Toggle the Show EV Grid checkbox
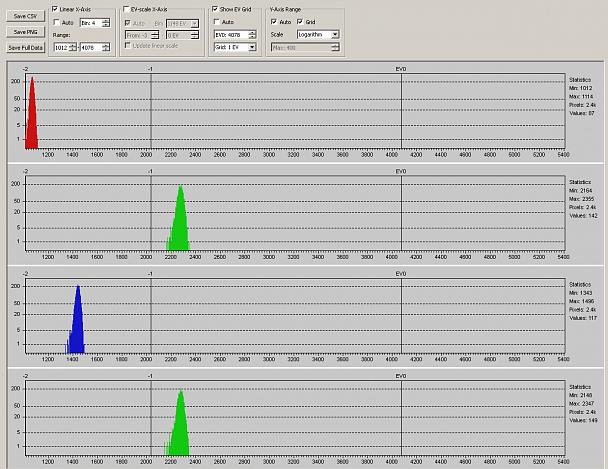The height and width of the screenshot is (469, 608). 215,9
